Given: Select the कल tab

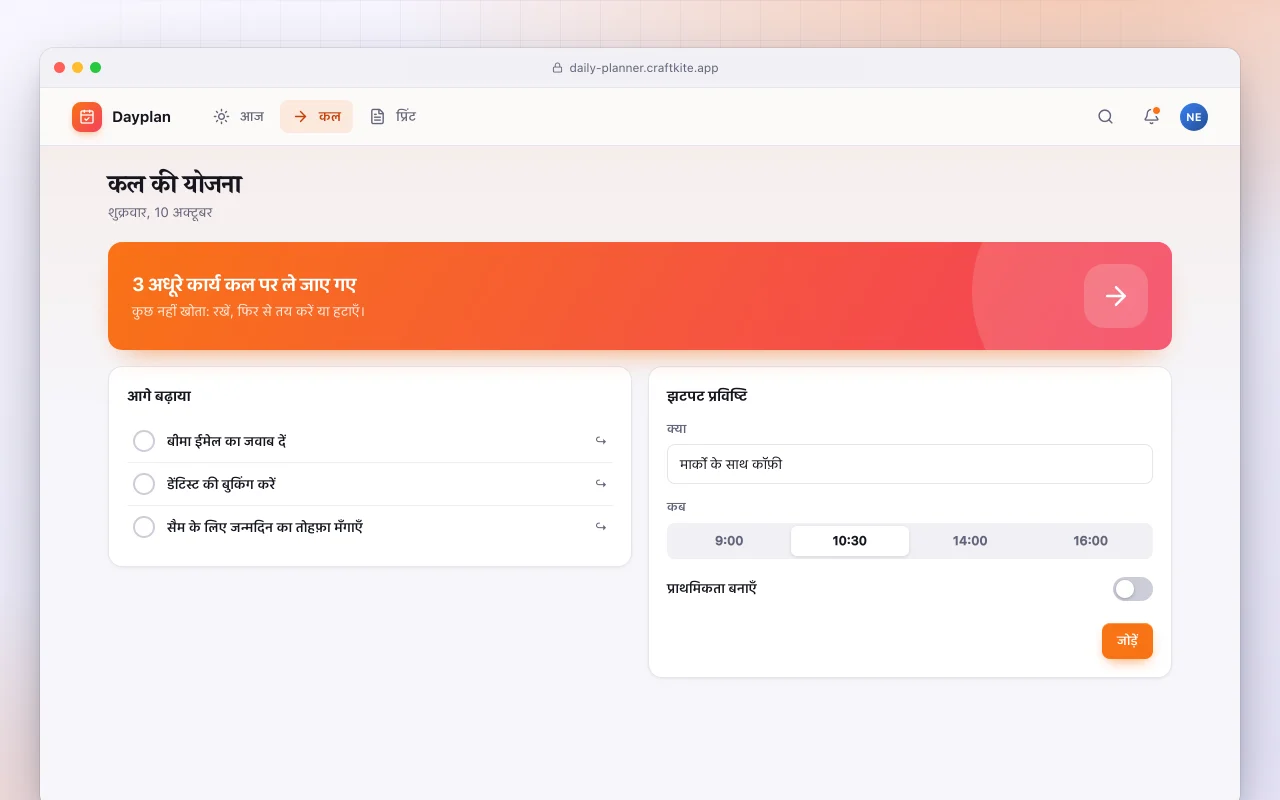Looking at the screenshot, I should [316, 117].
